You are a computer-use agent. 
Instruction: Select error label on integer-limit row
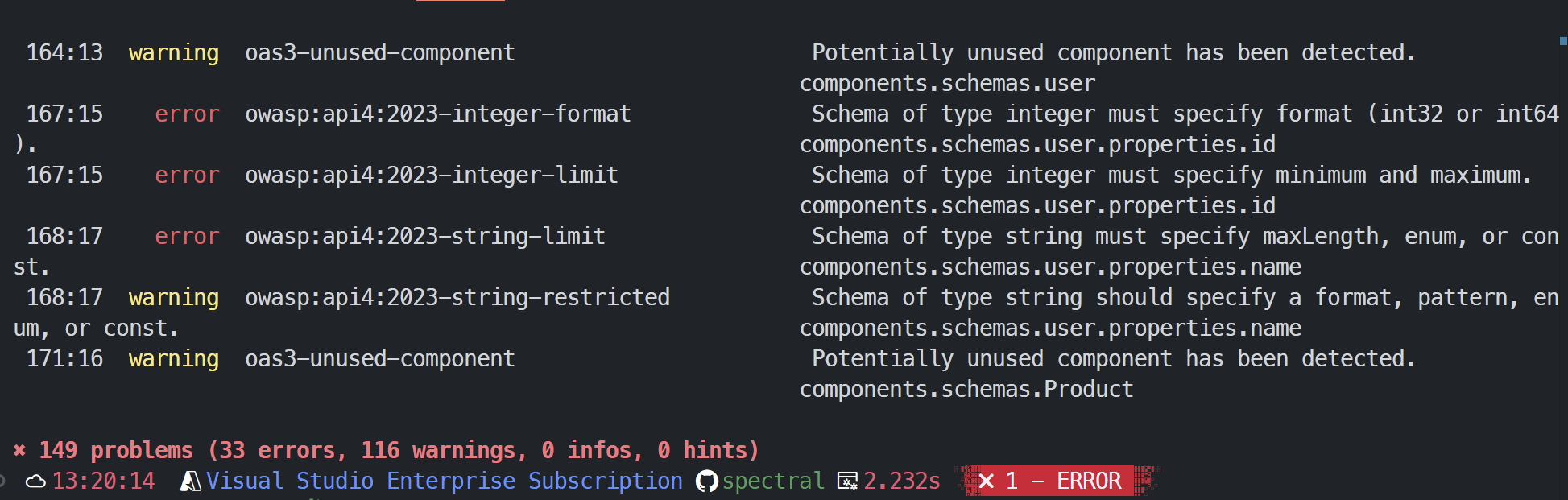click(187, 176)
